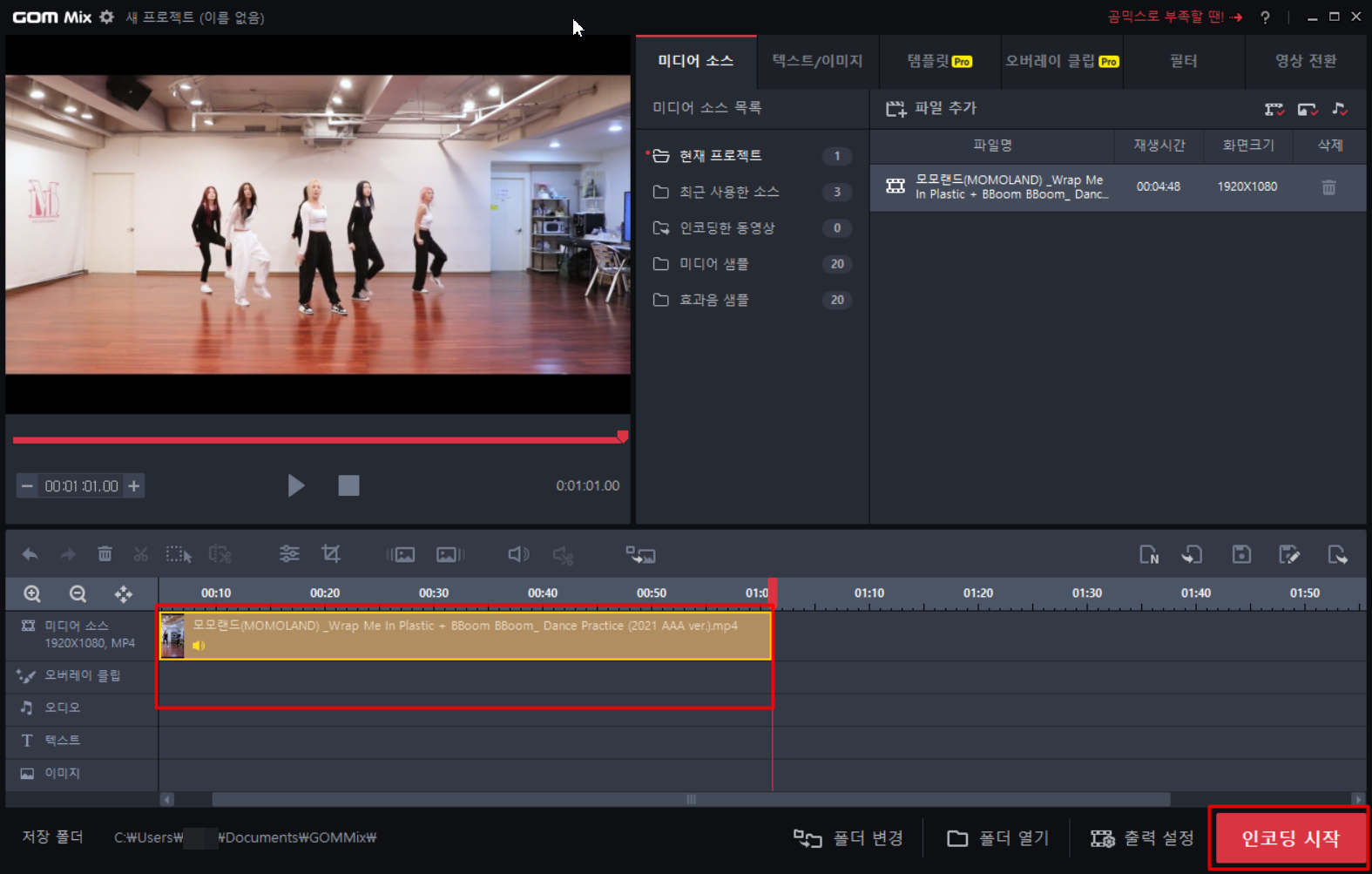Click the preview seek bar handle
The height and width of the screenshot is (874, 1372).
click(623, 436)
